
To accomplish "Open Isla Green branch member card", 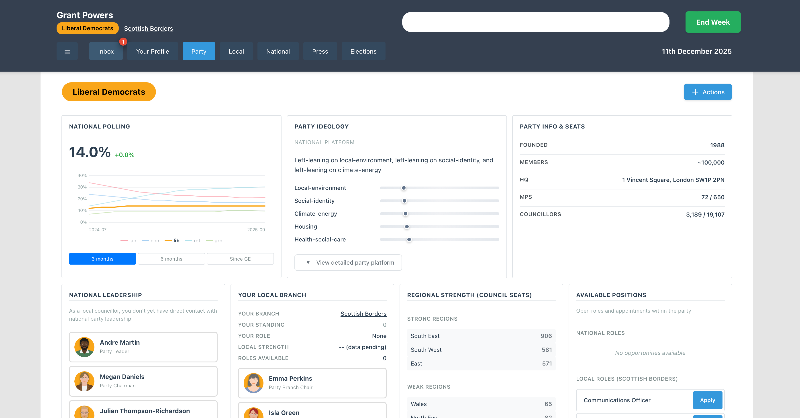I will pyautogui.click(x=312, y=410).
